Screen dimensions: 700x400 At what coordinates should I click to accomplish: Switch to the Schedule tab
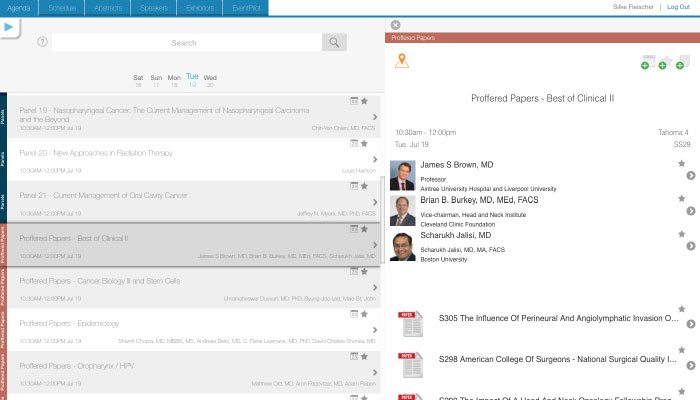pos(62,8)
